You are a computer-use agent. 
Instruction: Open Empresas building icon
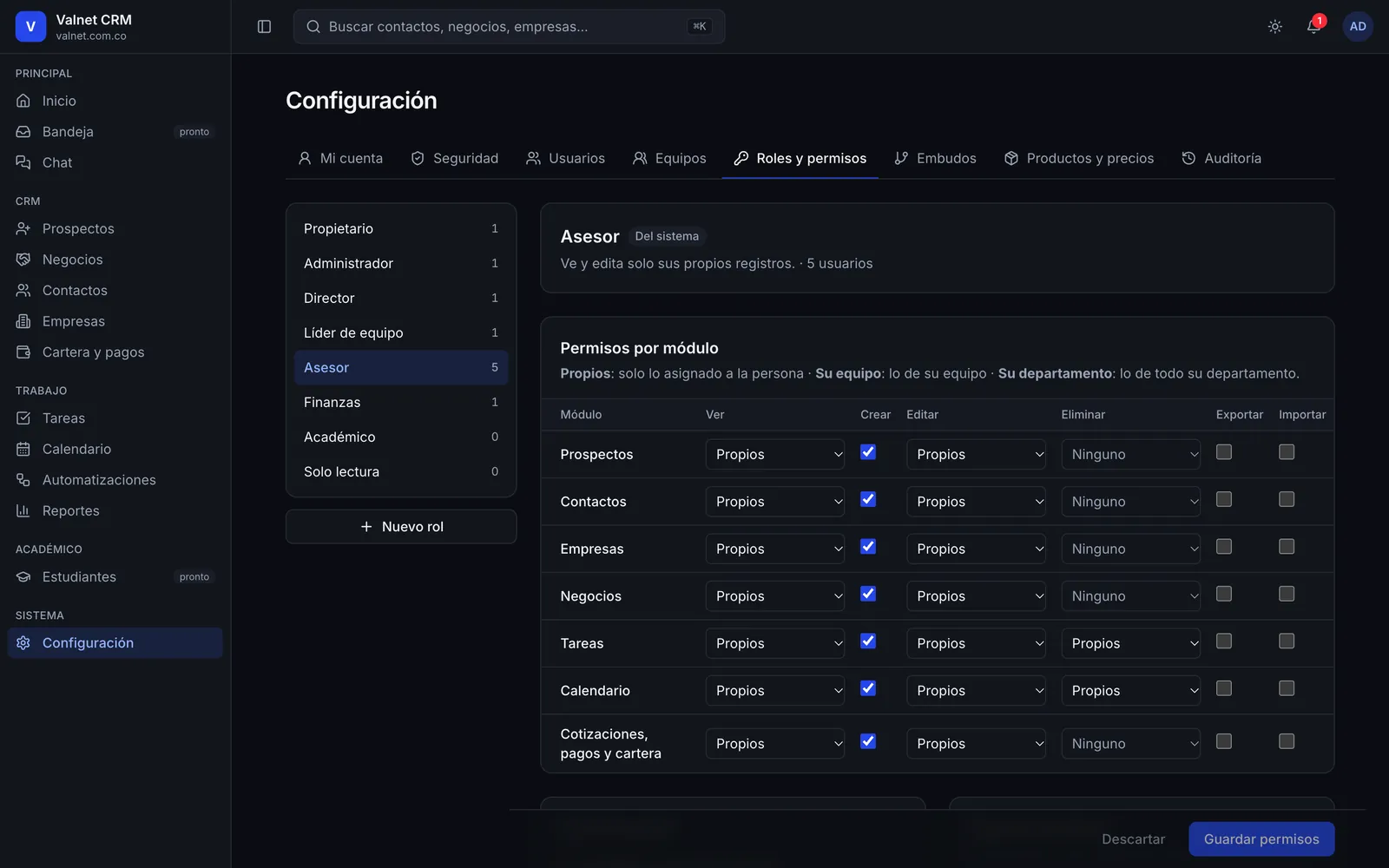pos(23,321)
